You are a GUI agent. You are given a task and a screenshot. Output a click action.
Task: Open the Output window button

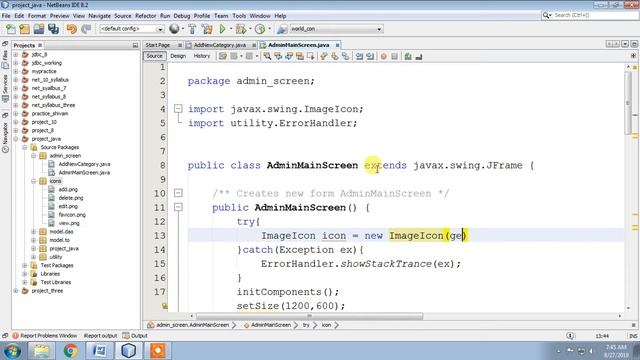point(136,336)
